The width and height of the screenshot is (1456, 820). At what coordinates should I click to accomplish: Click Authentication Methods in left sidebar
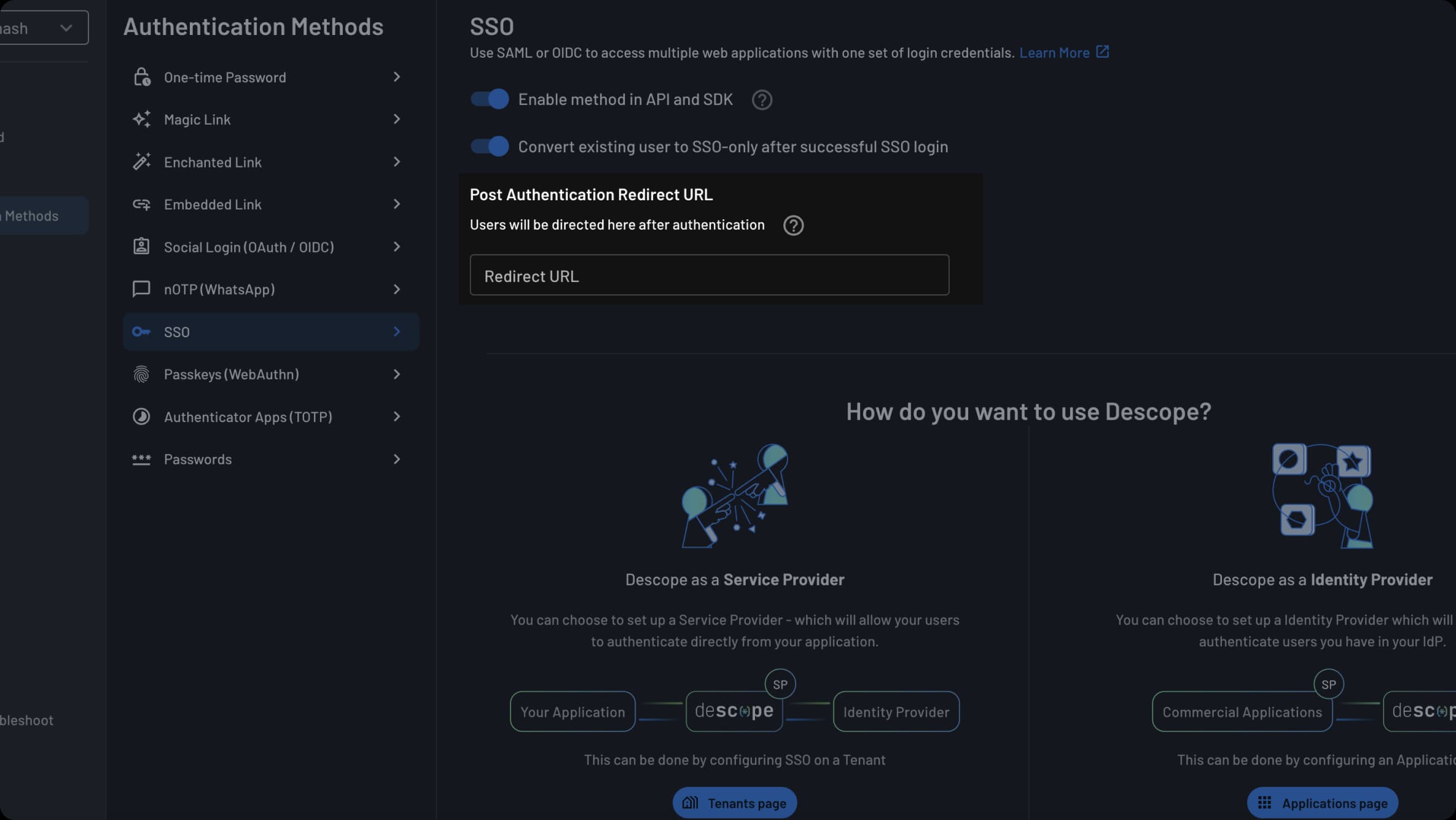click(x=43, y=216)
